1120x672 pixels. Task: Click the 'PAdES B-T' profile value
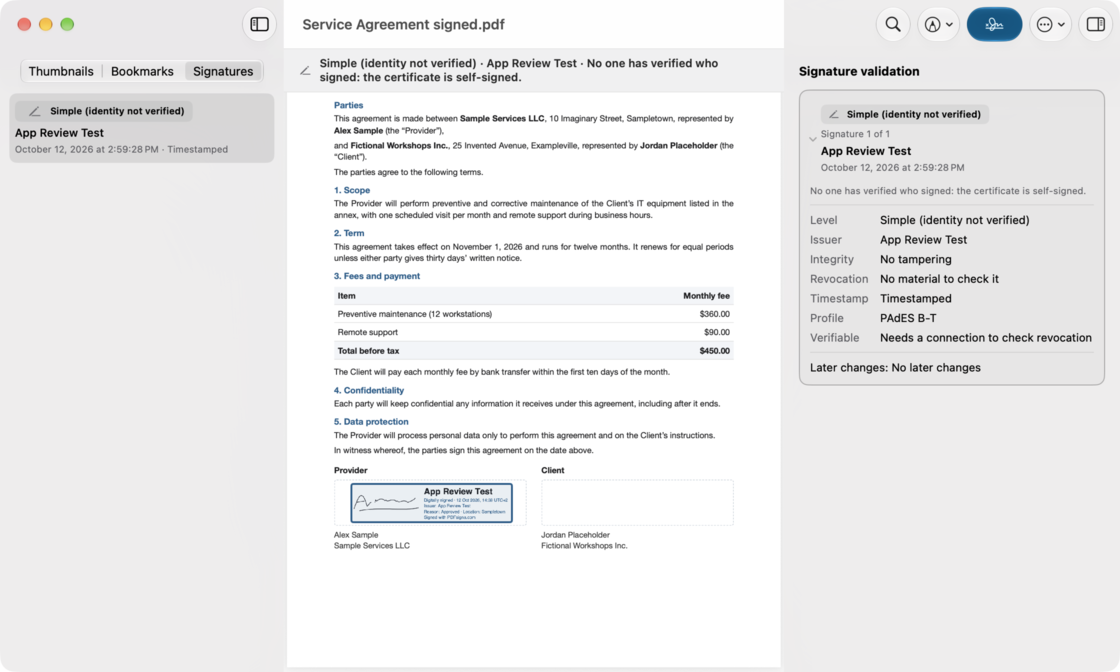pyautogui.click(x=908, y=318)
